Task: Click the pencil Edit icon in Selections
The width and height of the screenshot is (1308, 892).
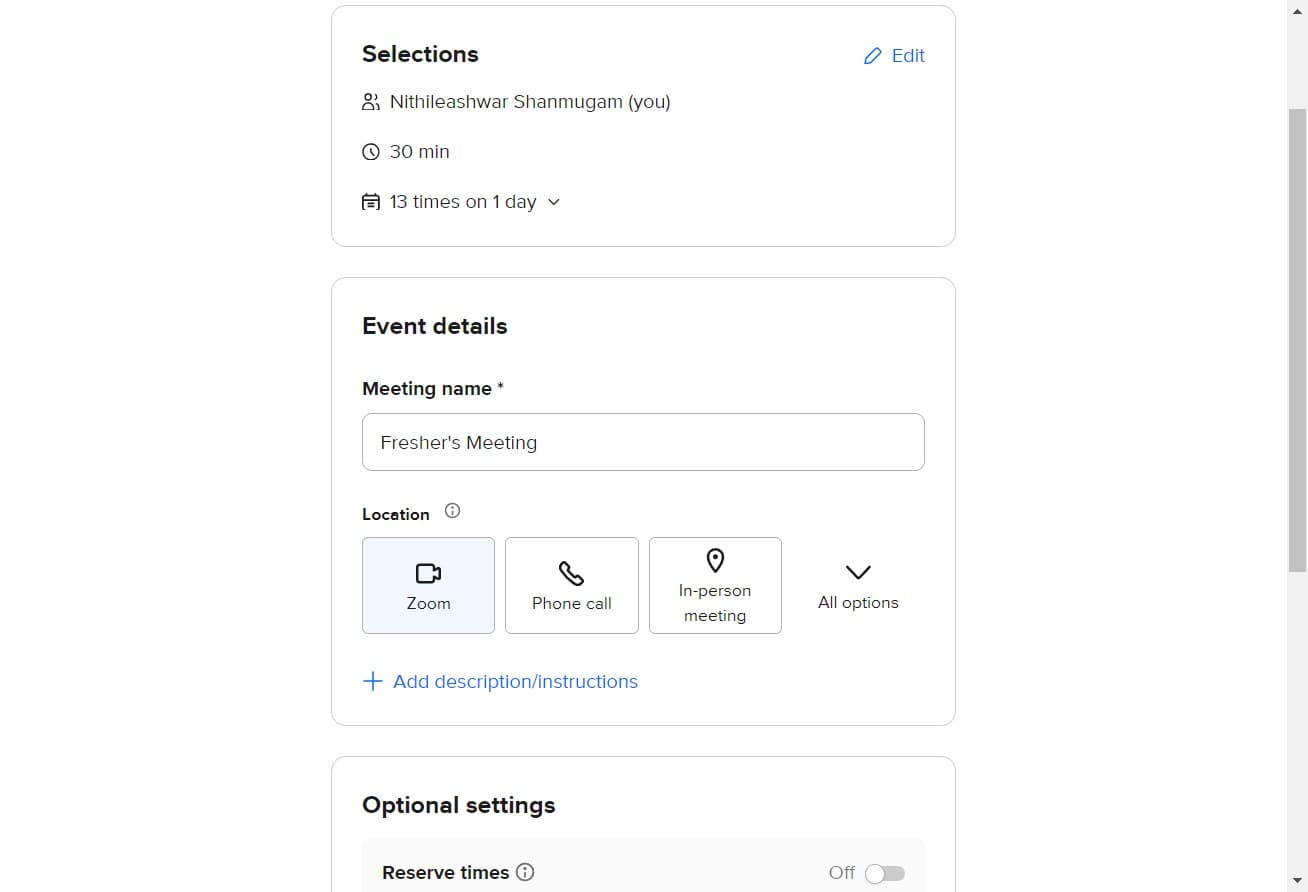Action: [x=873, y=56]
